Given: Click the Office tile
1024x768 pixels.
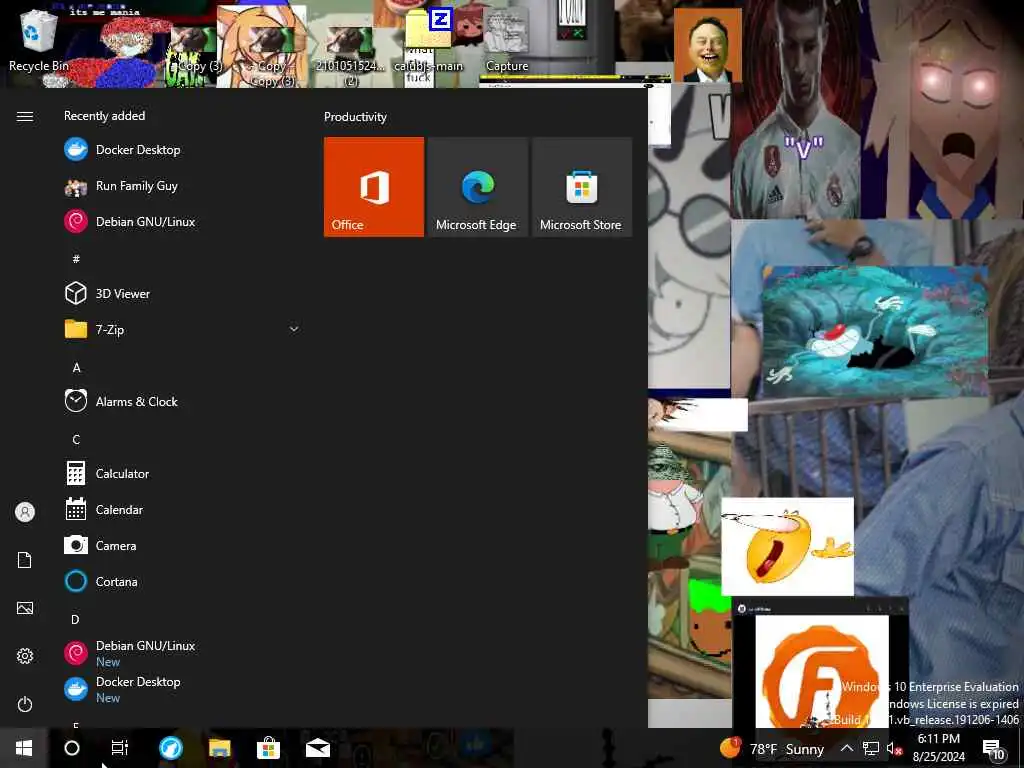Looking at the screenshot, I should pos(374,187).
